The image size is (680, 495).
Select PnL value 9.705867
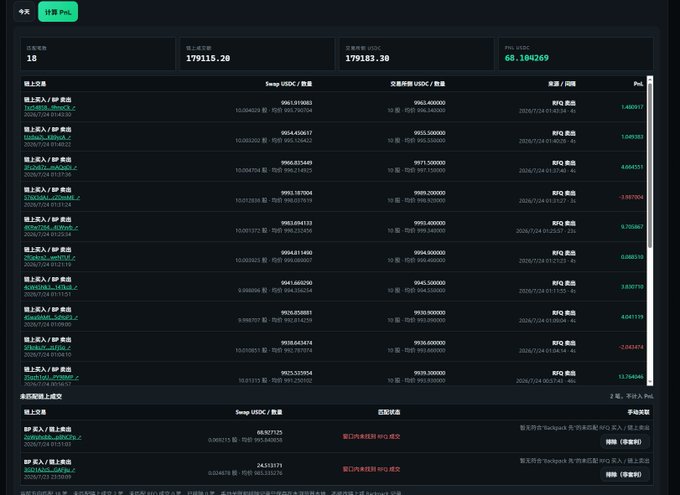point(632,226)
